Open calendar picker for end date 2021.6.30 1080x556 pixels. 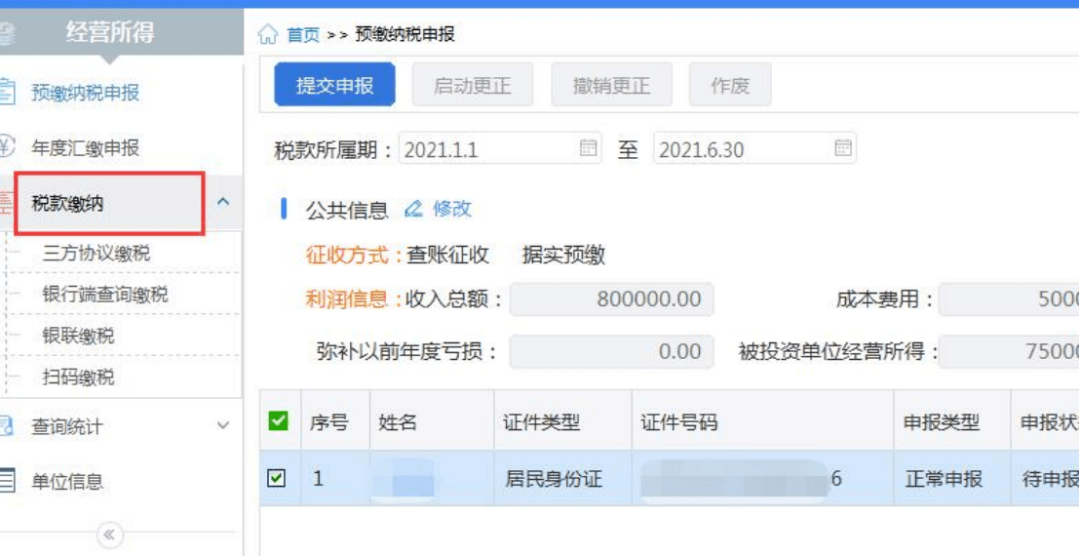pos(843,149)
